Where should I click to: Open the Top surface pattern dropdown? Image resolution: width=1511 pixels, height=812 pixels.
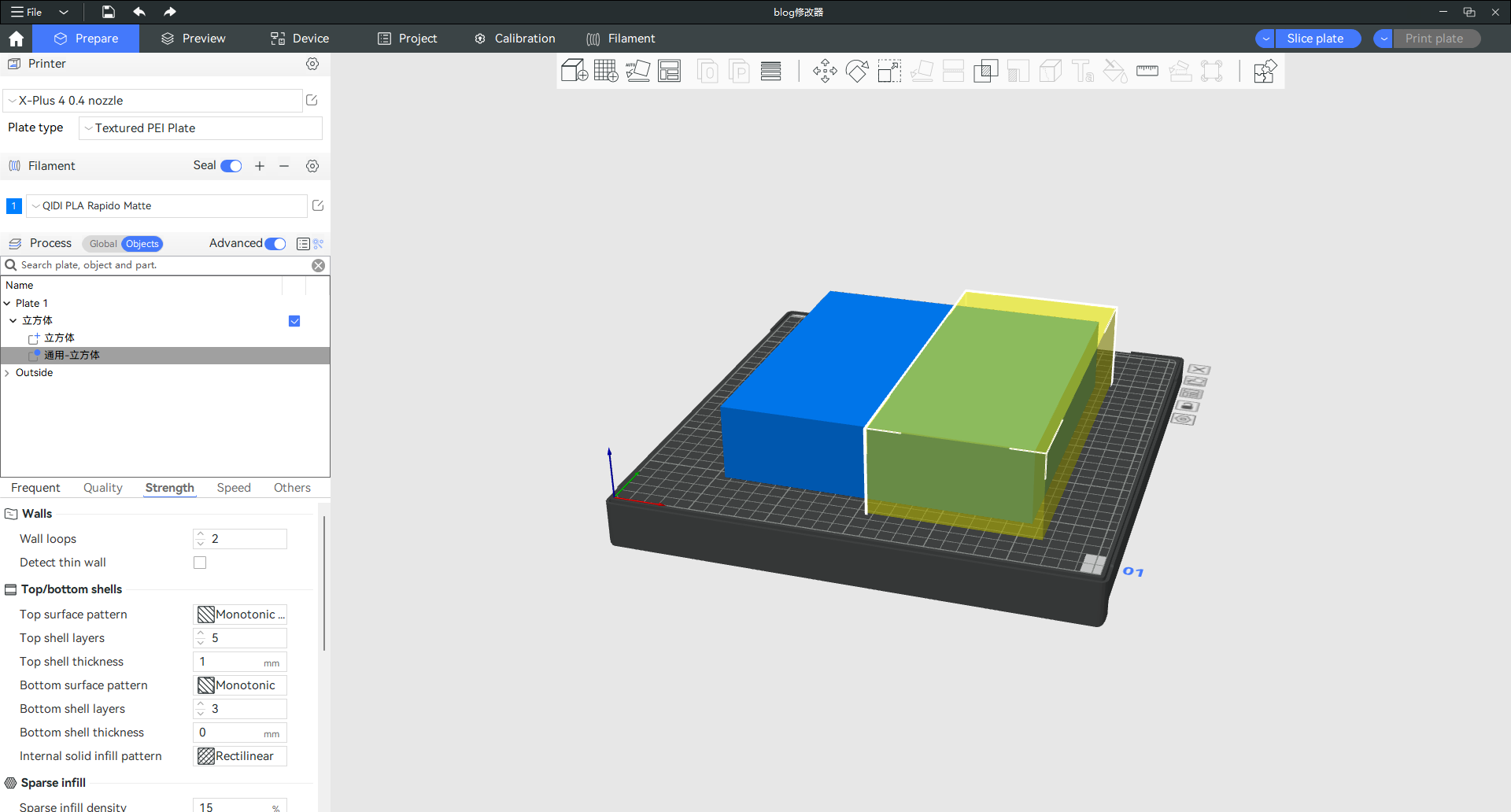coord(240,615)
